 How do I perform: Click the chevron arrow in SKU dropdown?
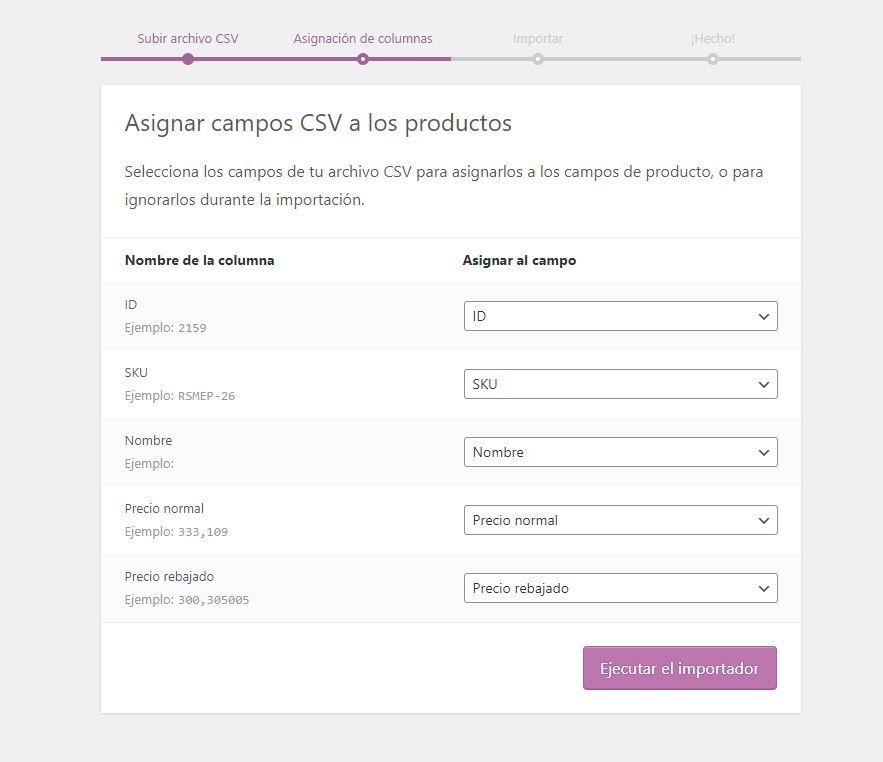click(x=764, y=385)
